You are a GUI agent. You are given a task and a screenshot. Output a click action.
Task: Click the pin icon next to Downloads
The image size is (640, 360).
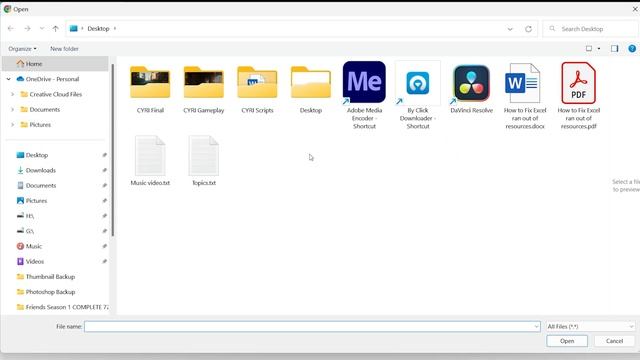(104, 170)
